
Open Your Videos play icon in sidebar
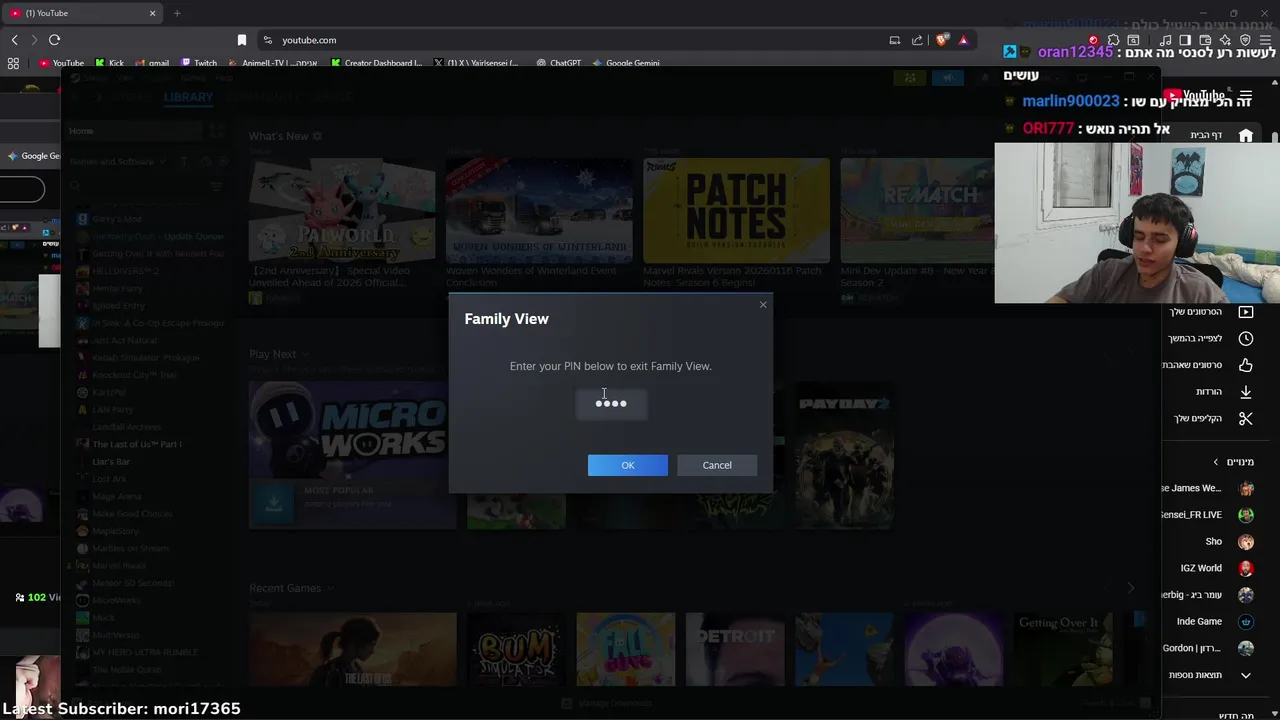click(x=1246, y=312)
